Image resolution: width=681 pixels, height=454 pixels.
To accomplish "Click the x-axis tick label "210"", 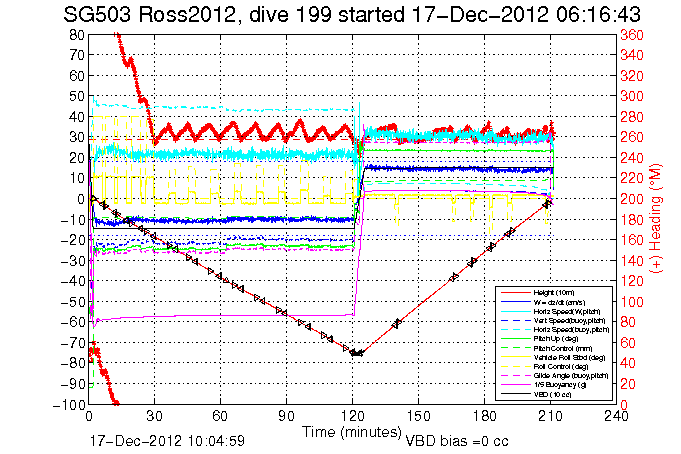I will point(551,416).
